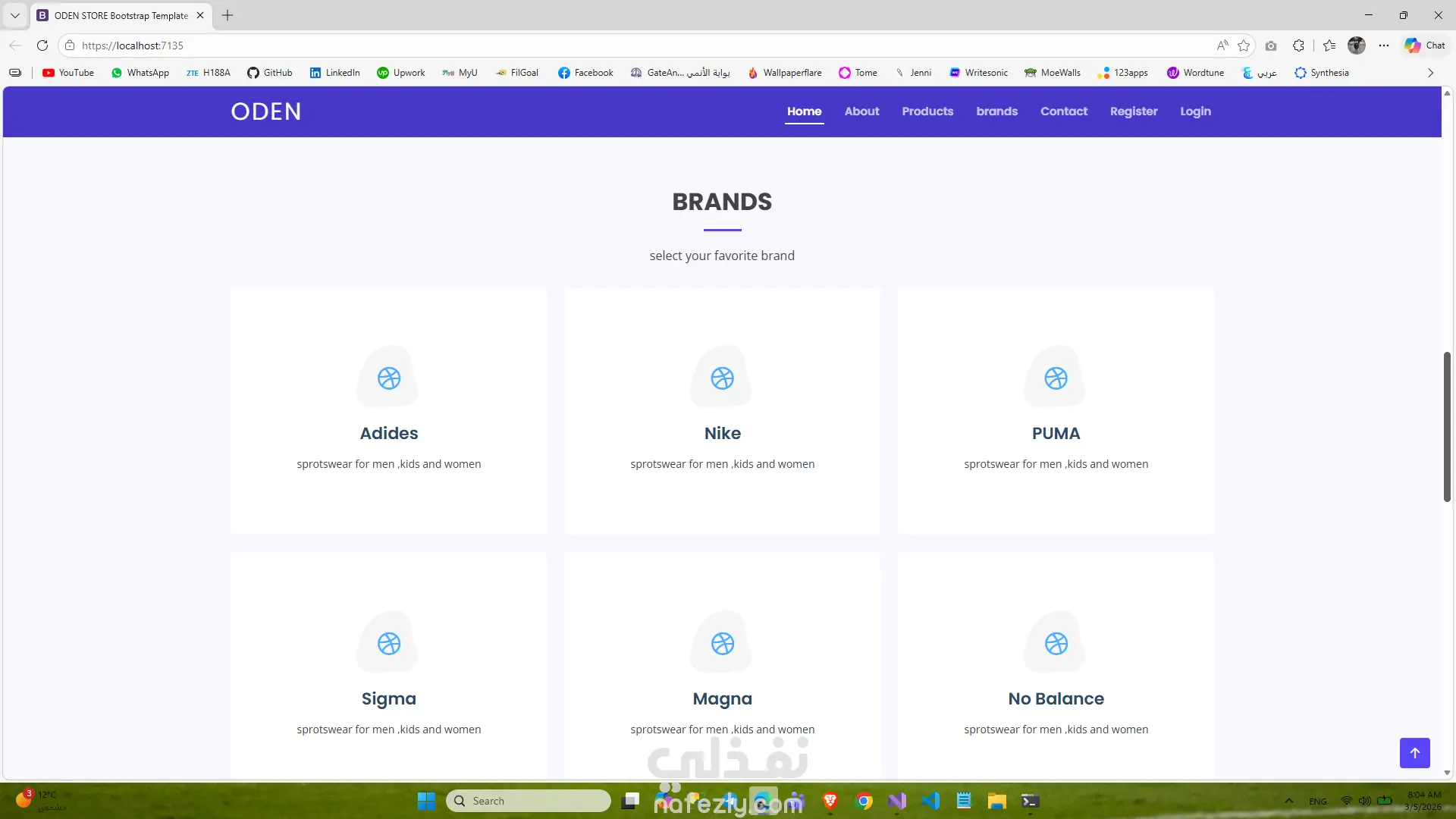
Task: Click the page vertical scrollbar thumb
Action: (x=1446, y=426)
